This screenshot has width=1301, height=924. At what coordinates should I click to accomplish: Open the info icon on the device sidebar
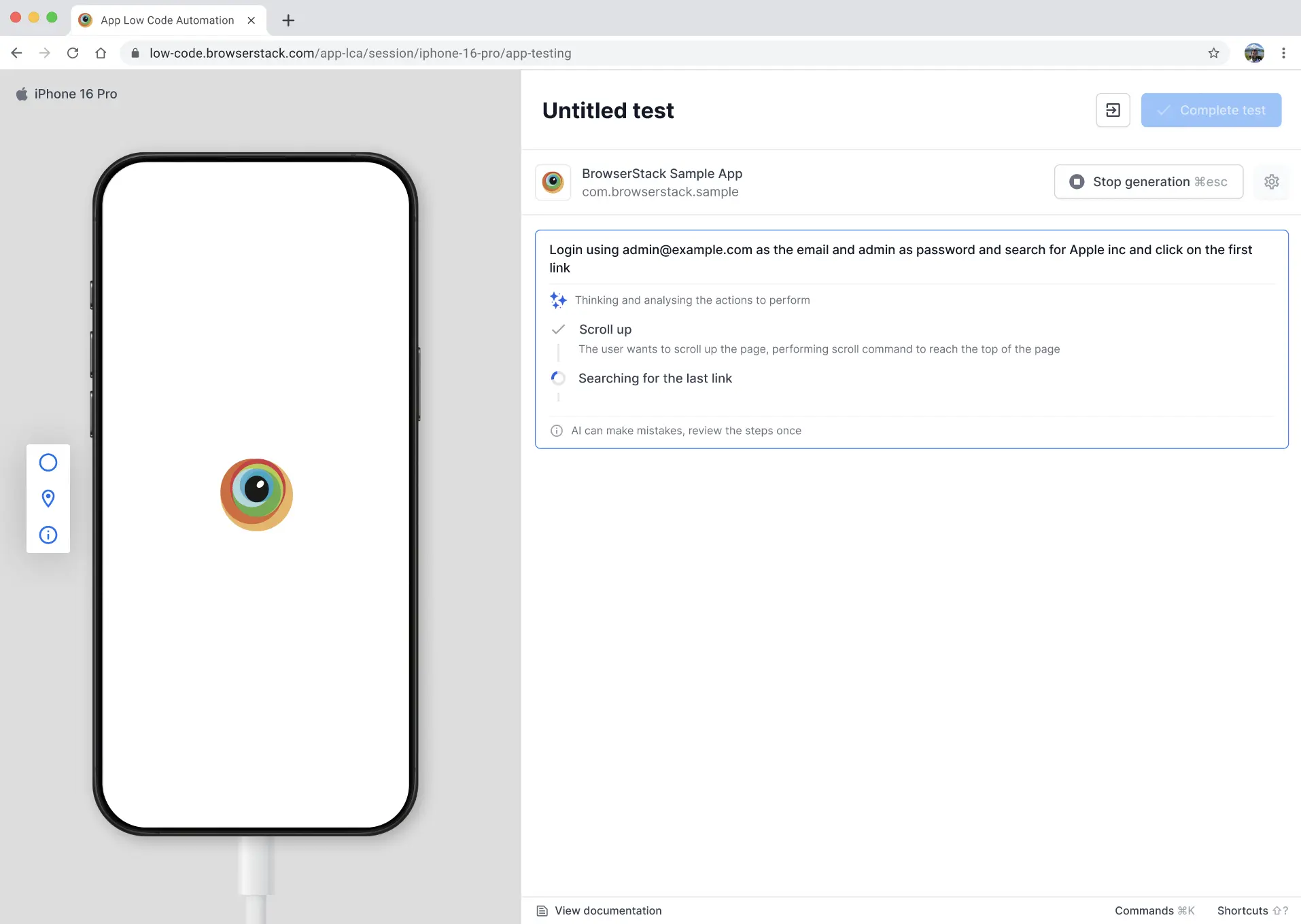(x=48, y=535)
